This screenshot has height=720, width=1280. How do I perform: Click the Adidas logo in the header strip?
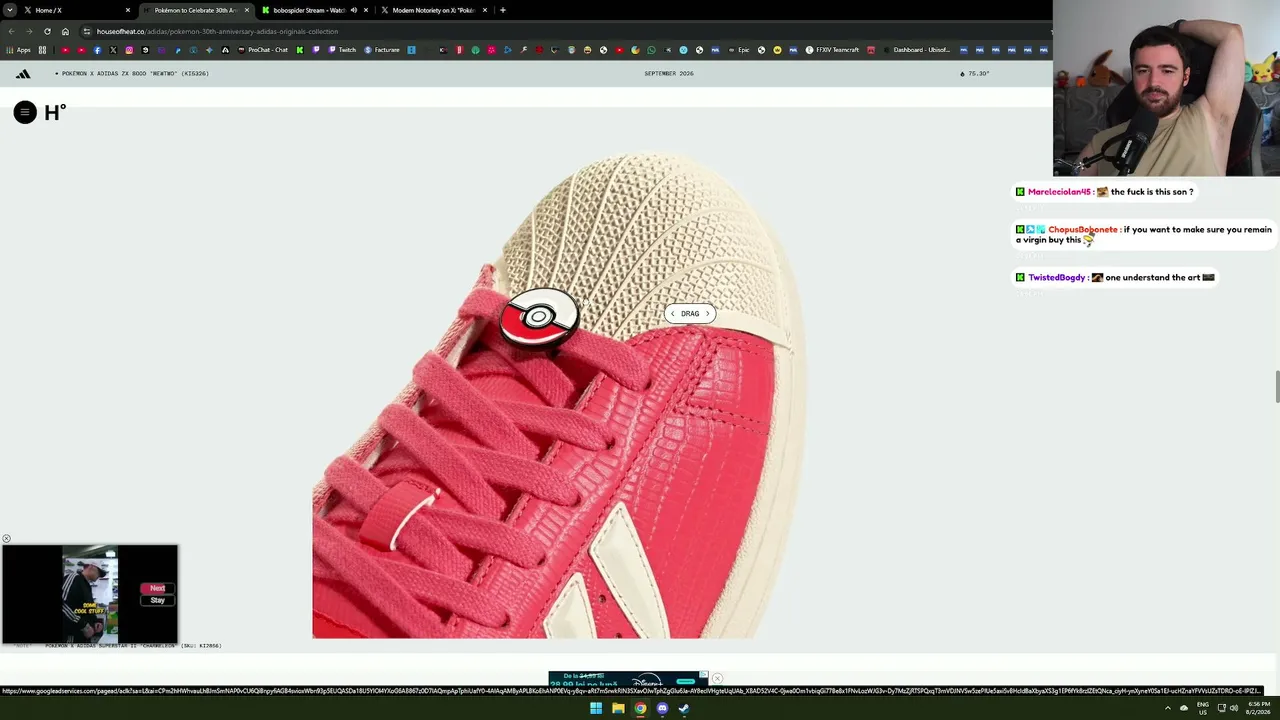coord(23,73)
